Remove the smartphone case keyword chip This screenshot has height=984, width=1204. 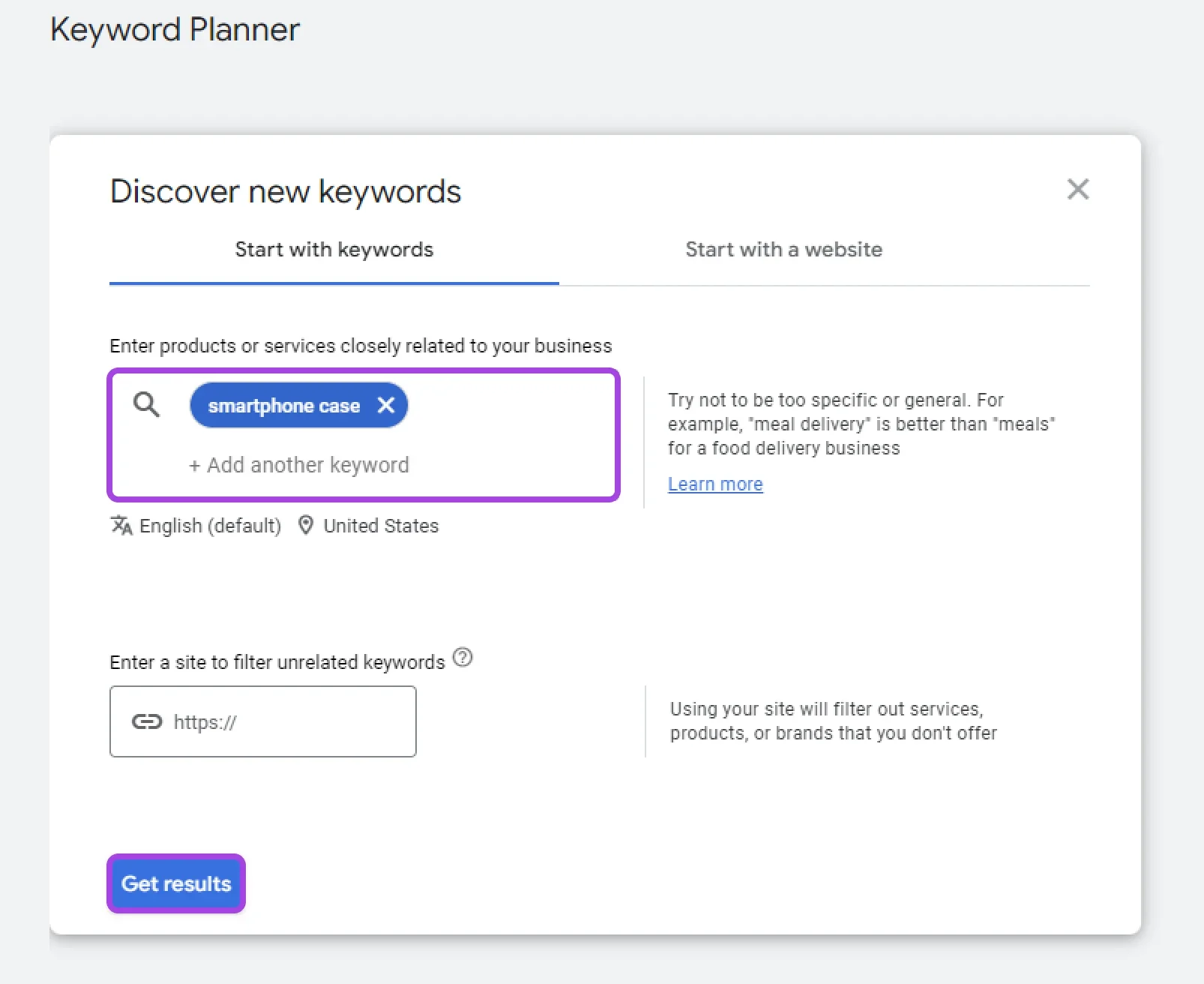tap(386, 406)
